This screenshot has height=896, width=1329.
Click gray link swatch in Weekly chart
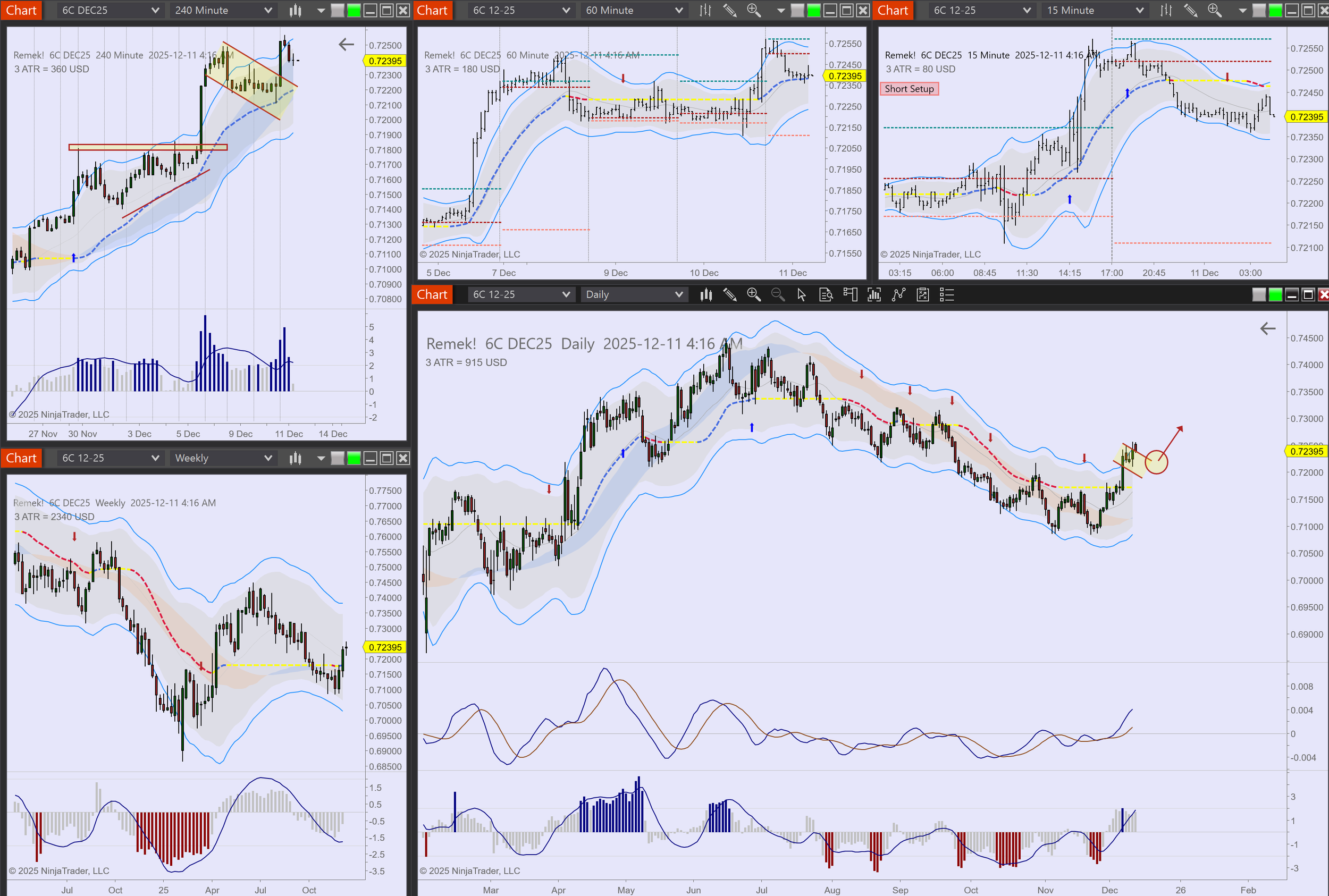pyautogui.click(x=338, y=458)
